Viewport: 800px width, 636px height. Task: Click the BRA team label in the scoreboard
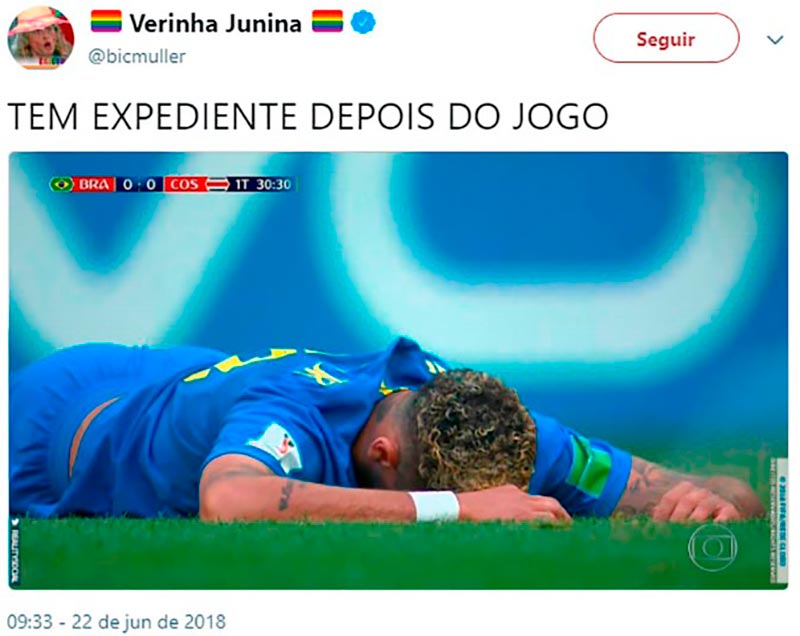click(94, 184)
